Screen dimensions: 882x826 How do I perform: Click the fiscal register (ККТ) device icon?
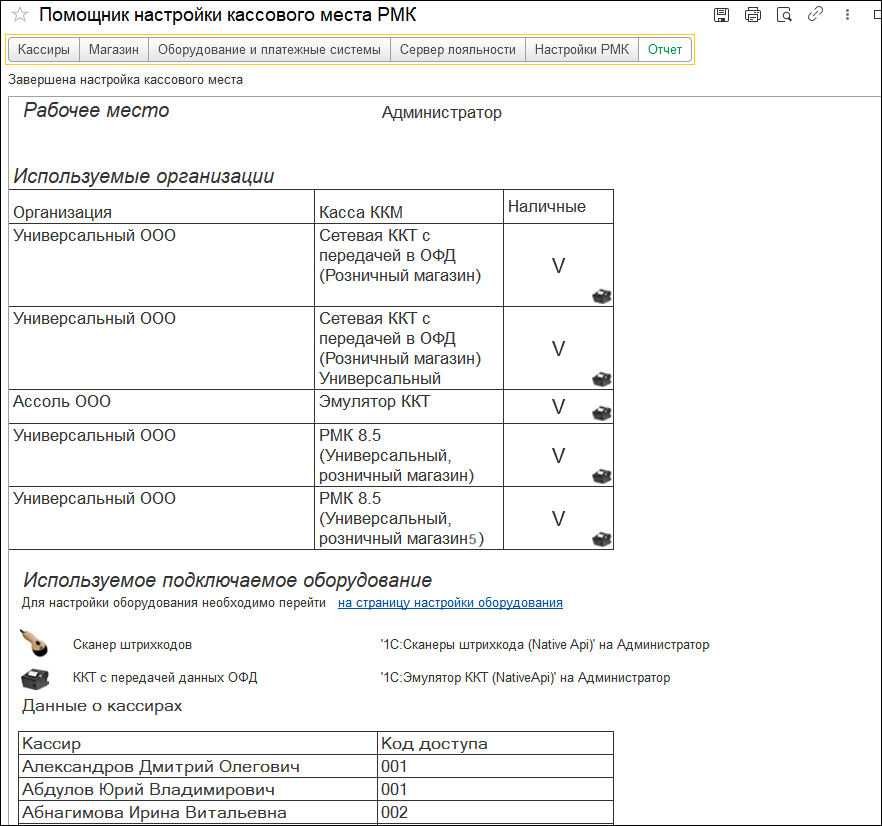click(35, 678)
